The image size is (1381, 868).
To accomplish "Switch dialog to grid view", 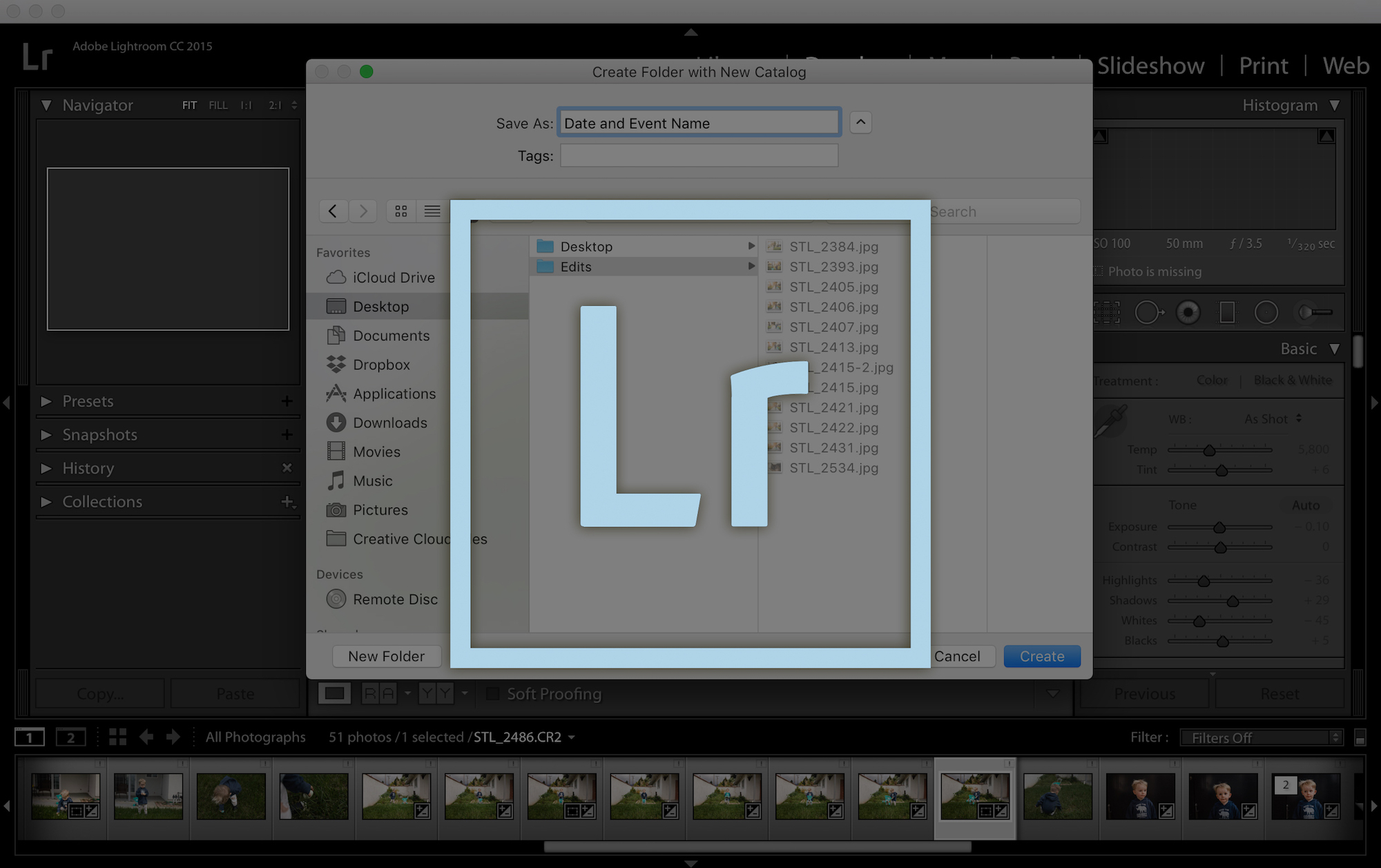I will (x=400, y=211).
